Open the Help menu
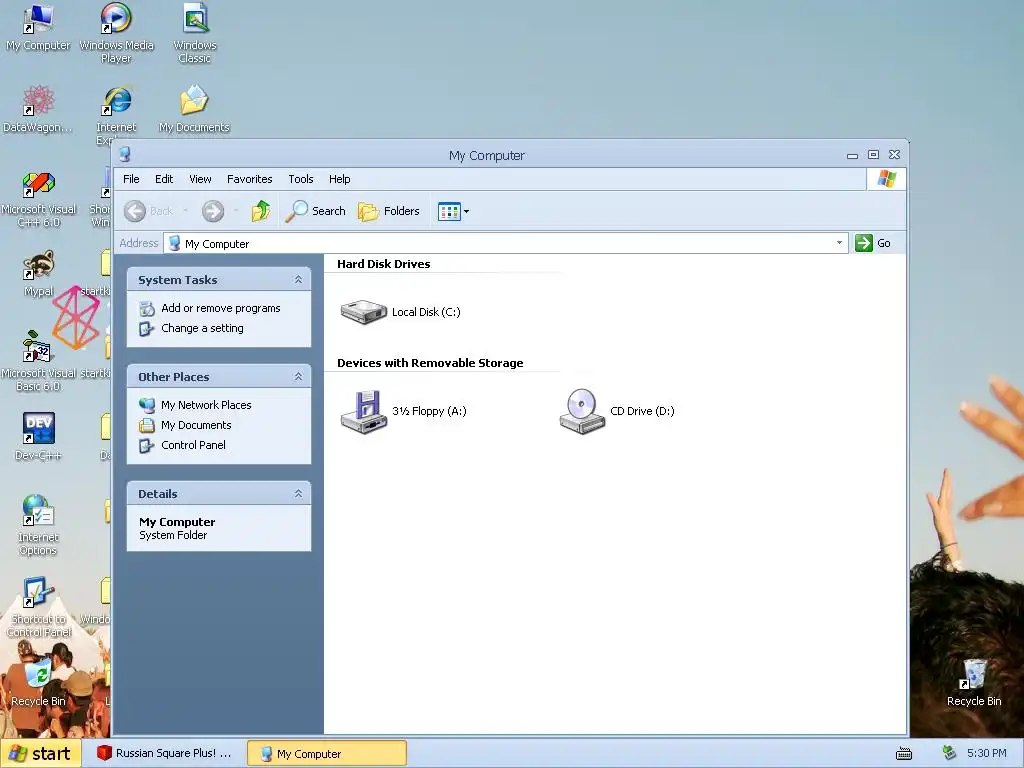This screenshot has width=1024, height=768. pyautogui.click(x=339, y=179)
